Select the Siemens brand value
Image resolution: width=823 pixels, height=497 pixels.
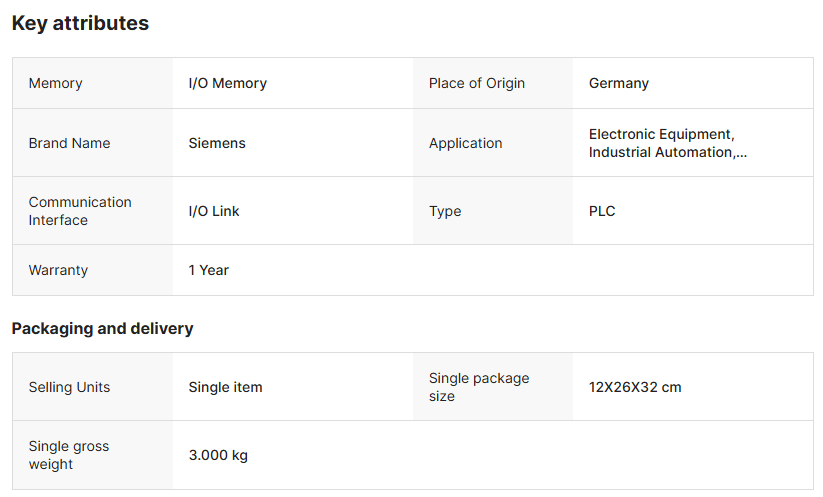(x=216, y=143)
